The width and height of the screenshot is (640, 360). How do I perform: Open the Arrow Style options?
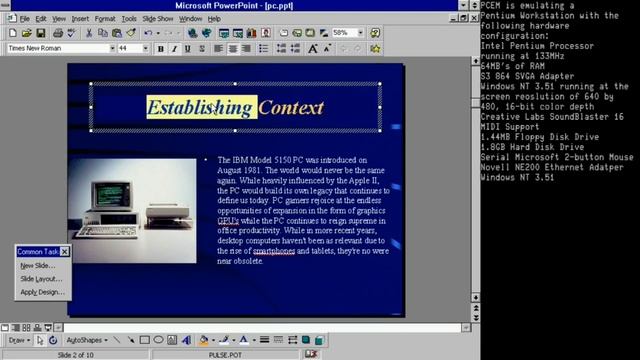292,340
